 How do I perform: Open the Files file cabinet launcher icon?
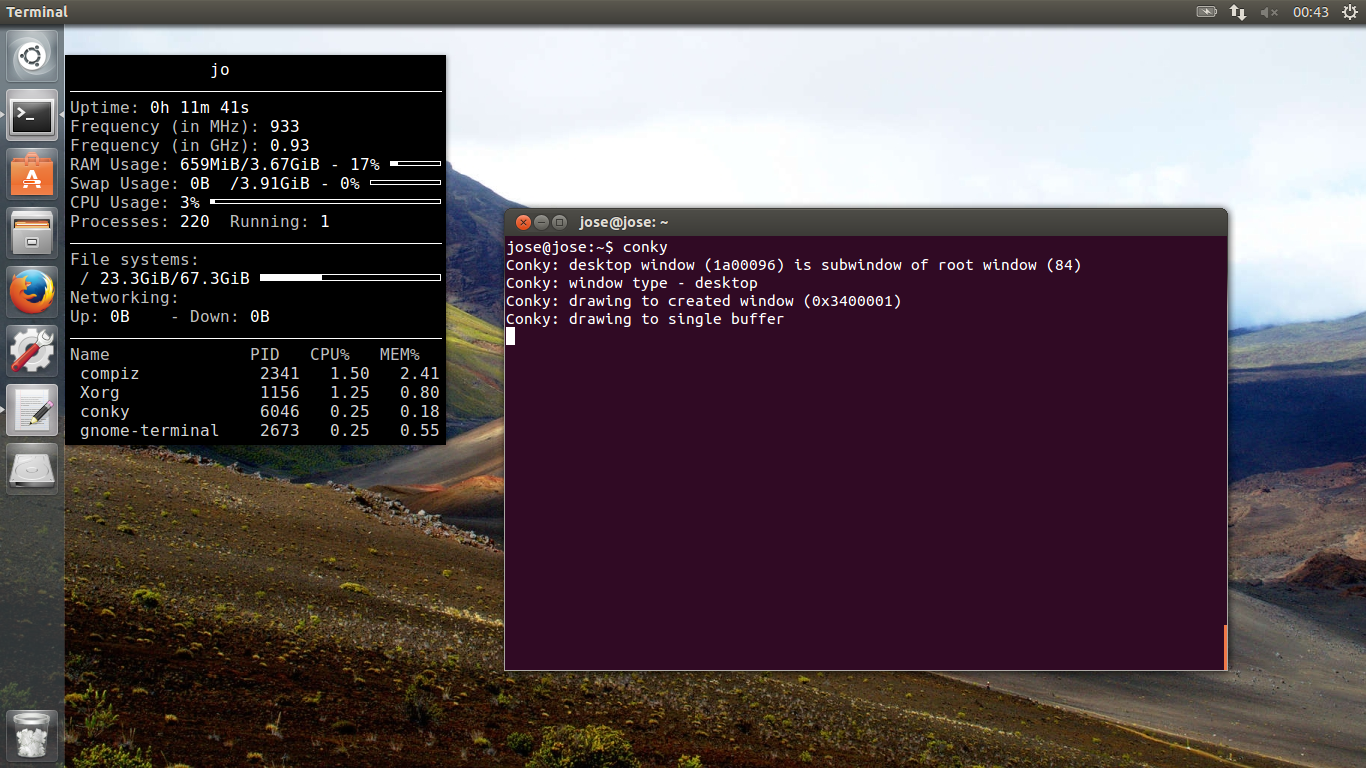click(32, 233)
